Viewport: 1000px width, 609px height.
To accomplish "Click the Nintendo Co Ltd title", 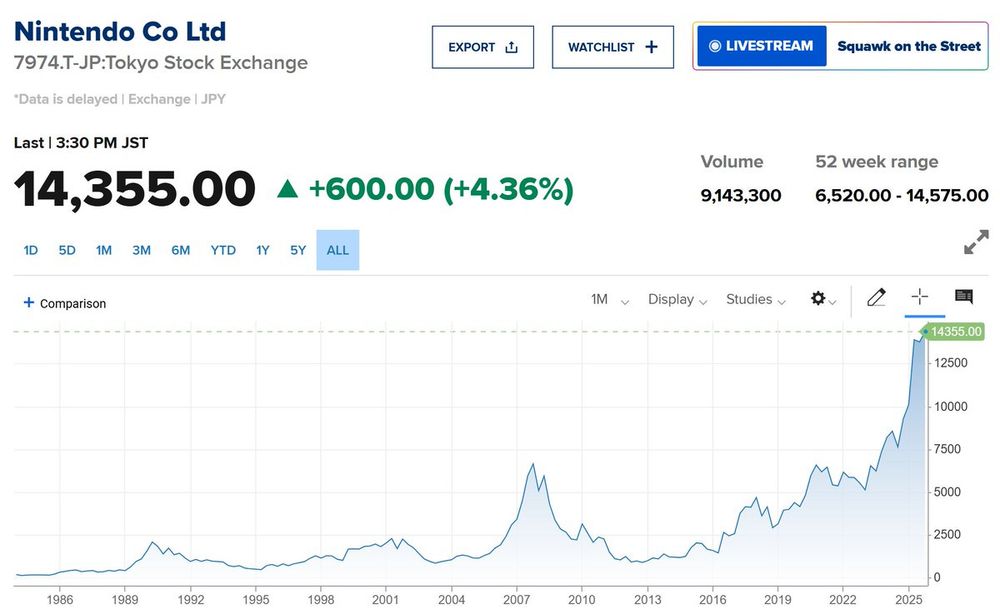I will pos(120,31).
